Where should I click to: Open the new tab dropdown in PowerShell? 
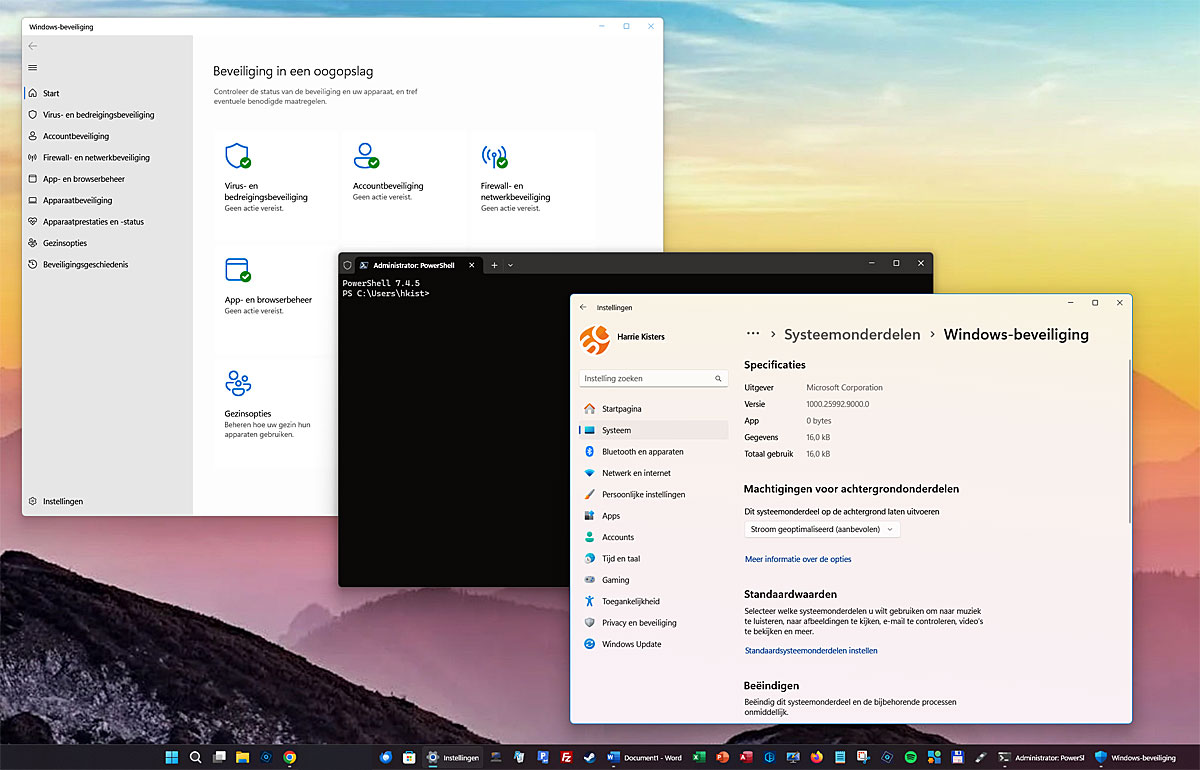509,264
